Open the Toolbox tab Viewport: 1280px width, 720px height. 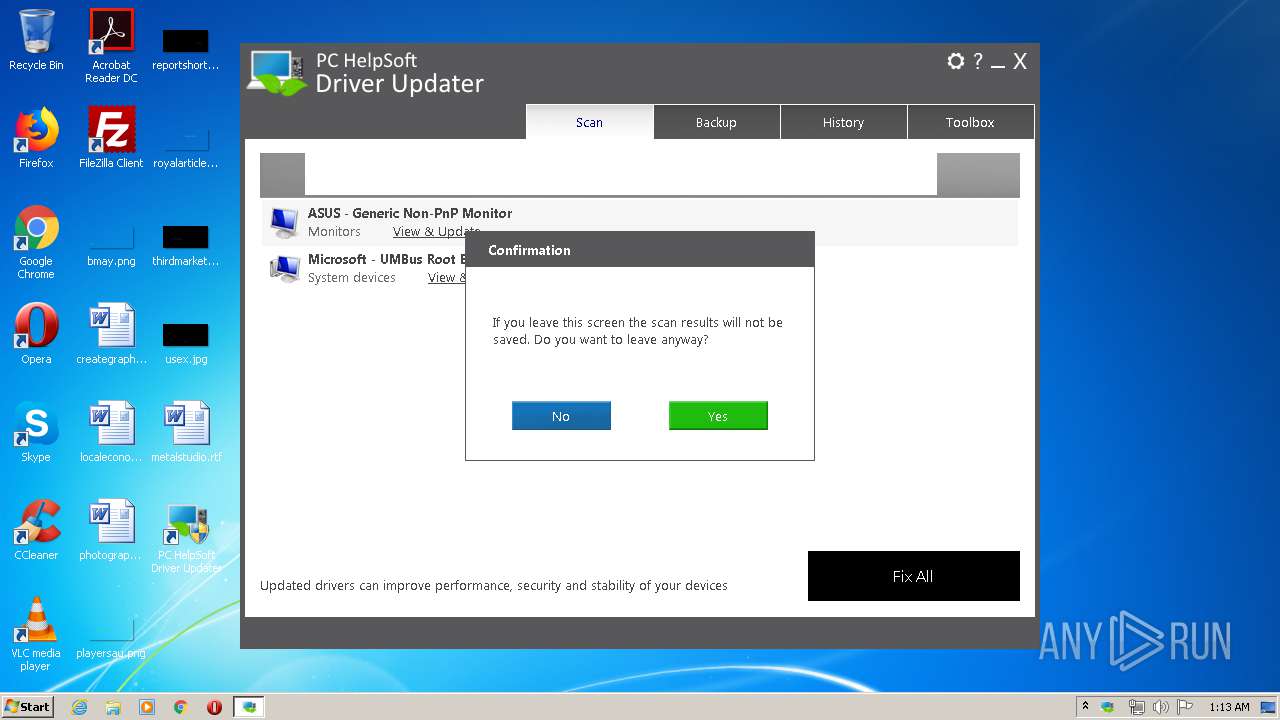click(x=970, y=122)
